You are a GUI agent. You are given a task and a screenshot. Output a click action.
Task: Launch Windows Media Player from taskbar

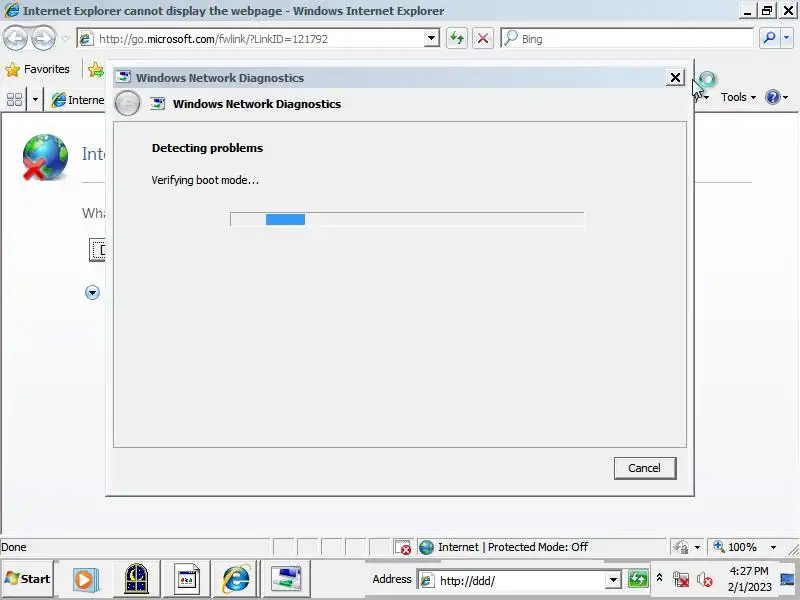click(85, 580)
